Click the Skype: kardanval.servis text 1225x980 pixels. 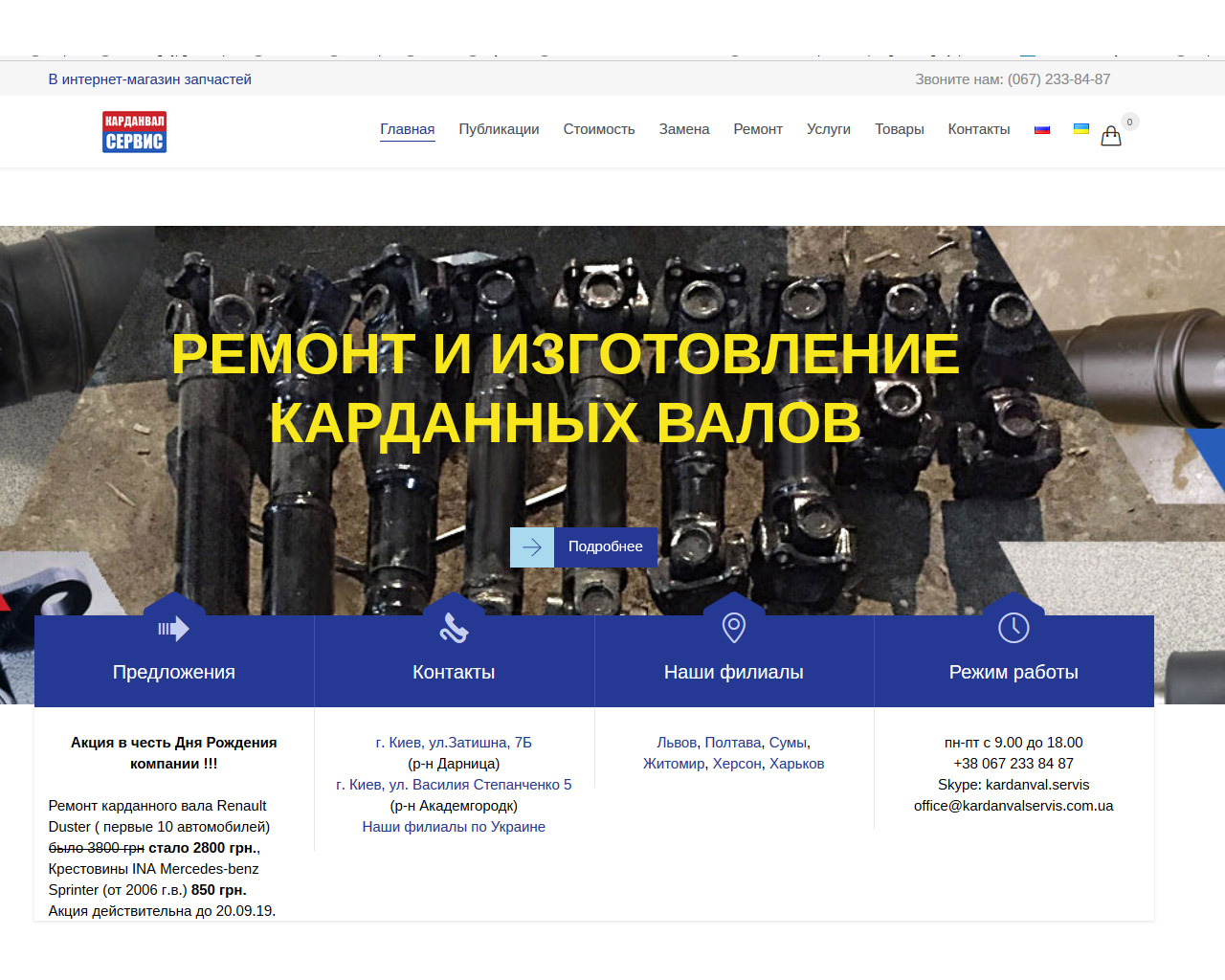click(x=1013, y=785)
